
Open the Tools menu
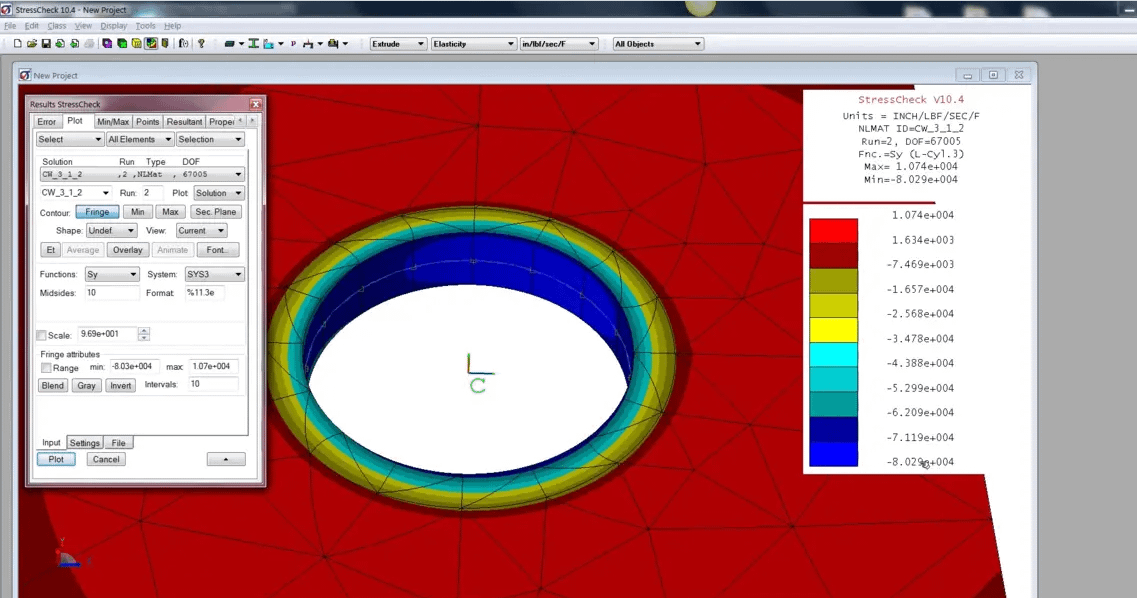144,25
